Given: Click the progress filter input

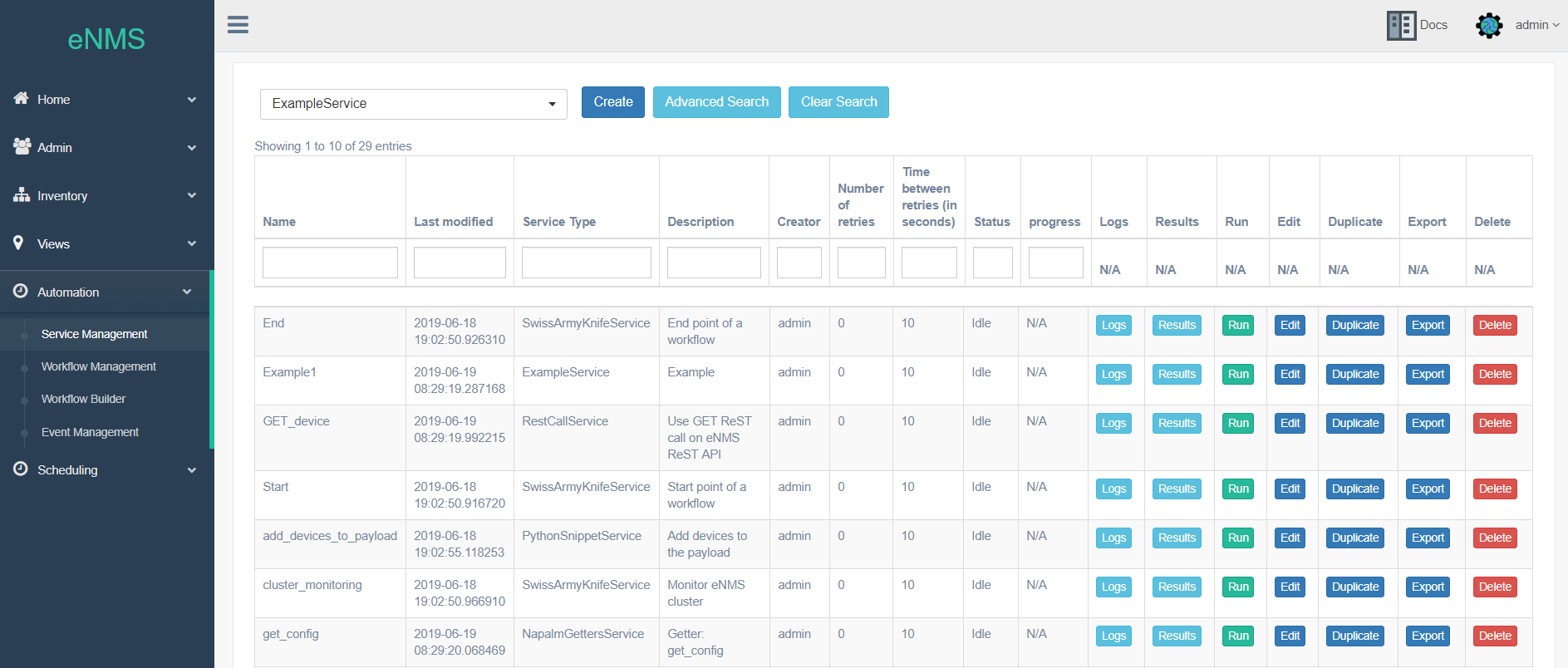Looking at the screenshot, I should pos(1056,263).
